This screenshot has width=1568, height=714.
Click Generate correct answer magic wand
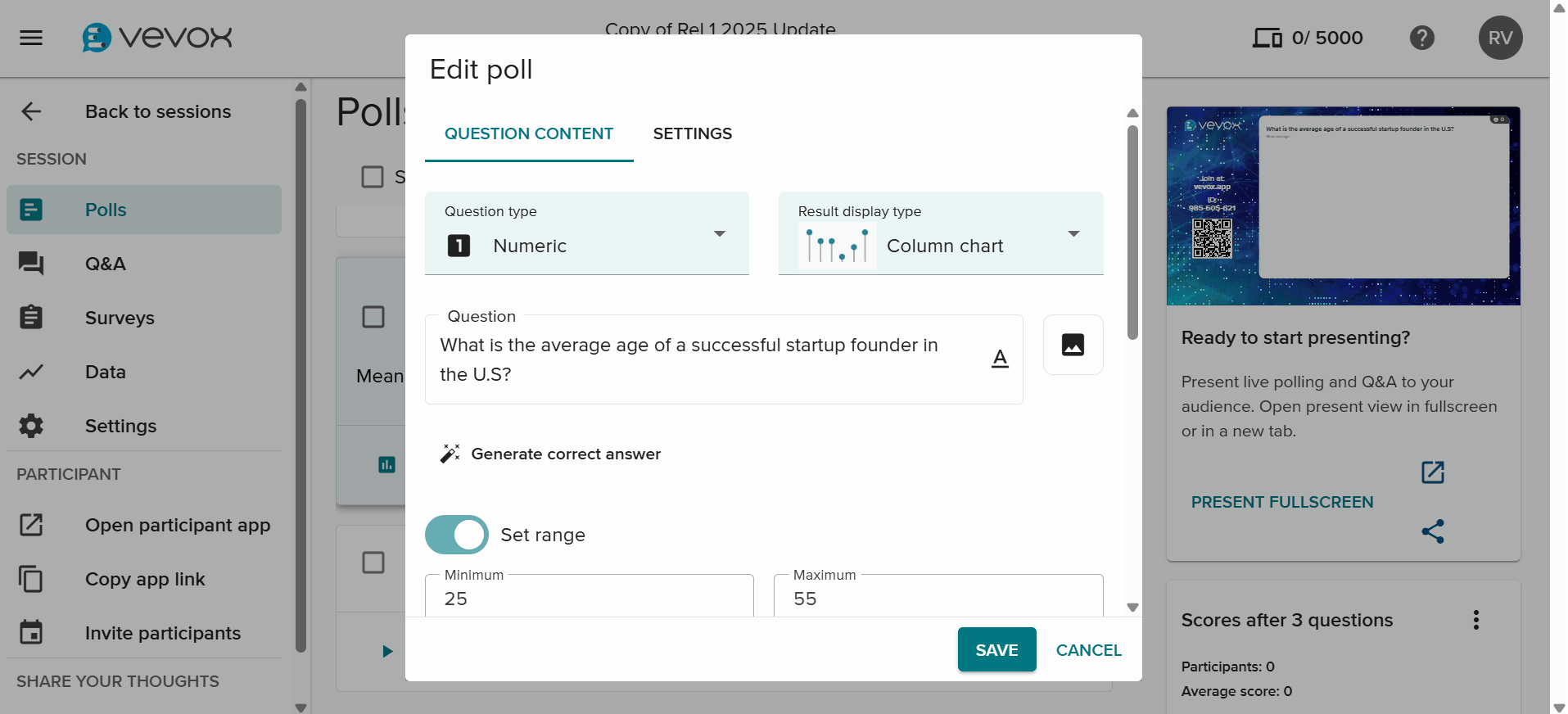450,454
